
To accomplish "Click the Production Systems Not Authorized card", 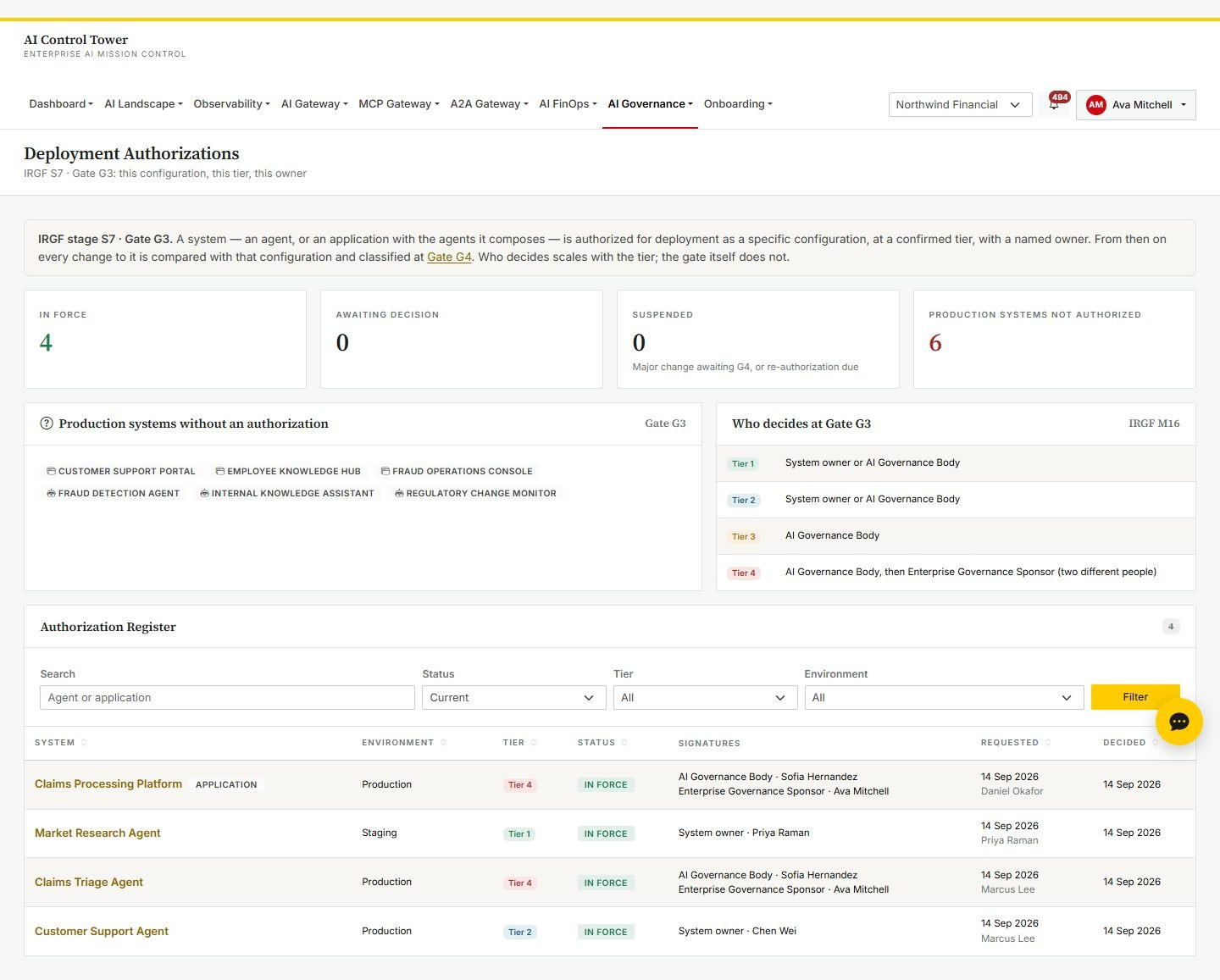I will point(1055,340).
